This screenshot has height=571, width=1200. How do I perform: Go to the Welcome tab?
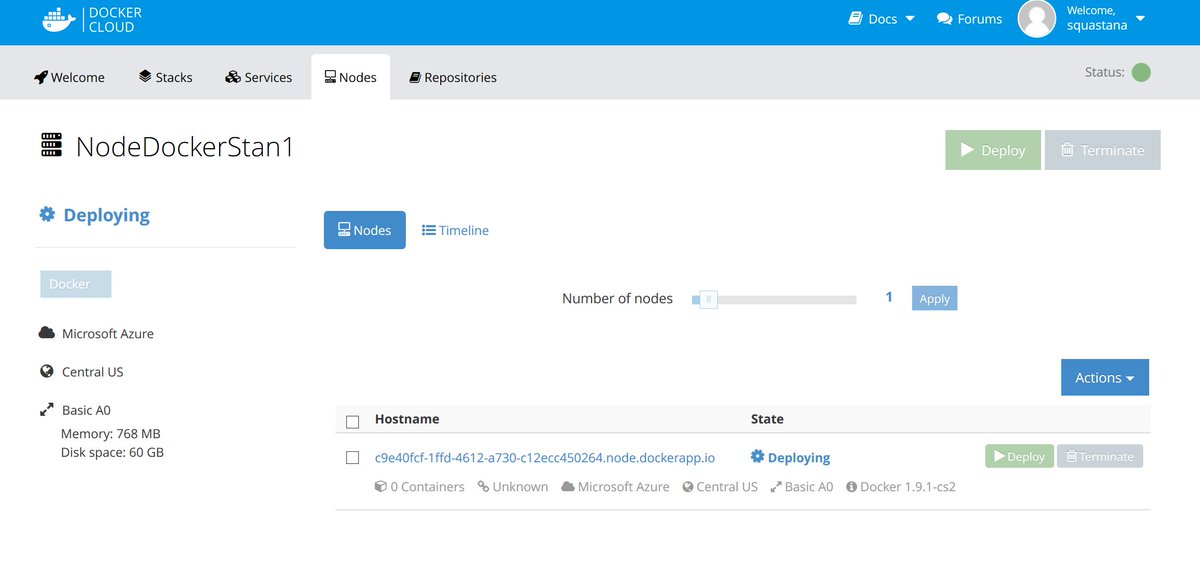(x=69, y=77)
